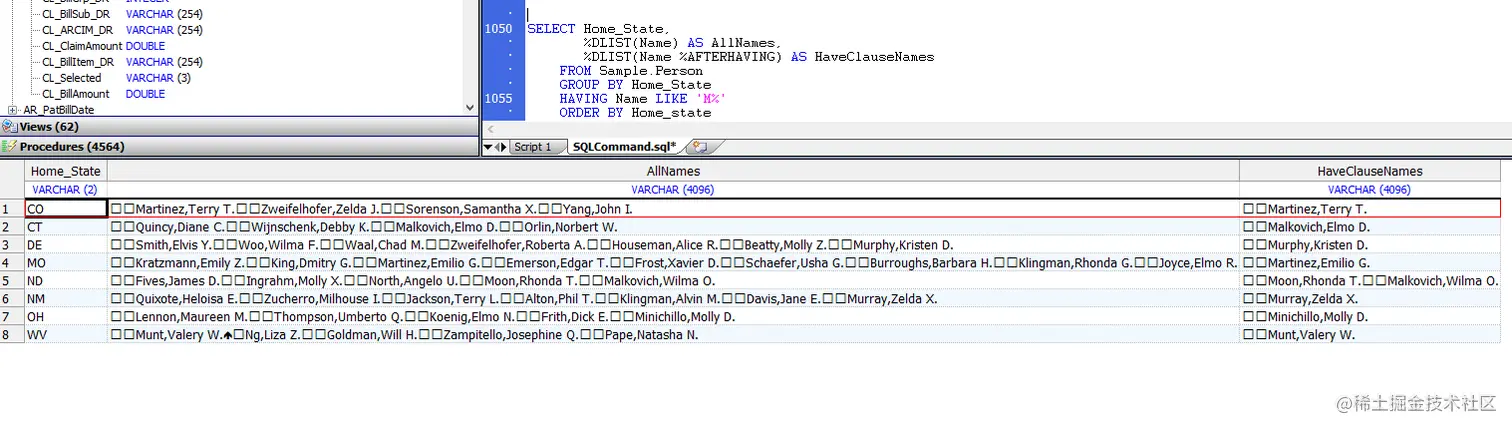Image resolution: width=1512 pixels, height=429 pixels.
Task: Select the AR_PatBillDate table name
Action: 59,110
